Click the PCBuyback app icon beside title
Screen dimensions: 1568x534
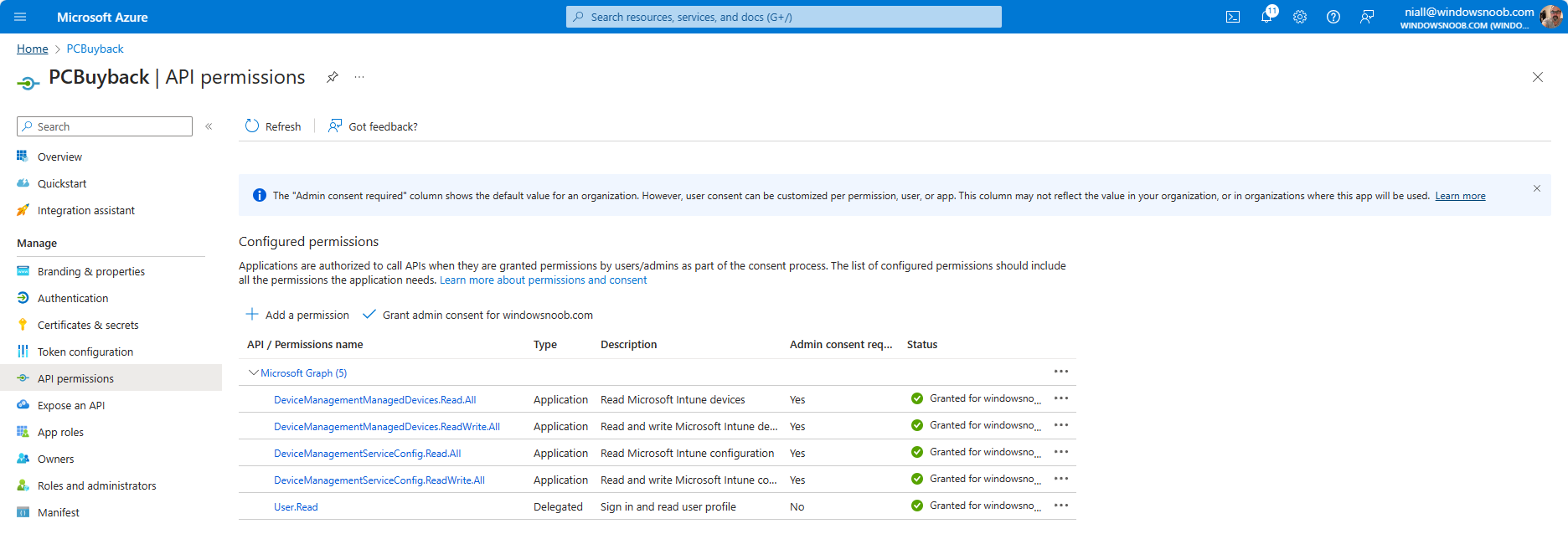[28, 82]
